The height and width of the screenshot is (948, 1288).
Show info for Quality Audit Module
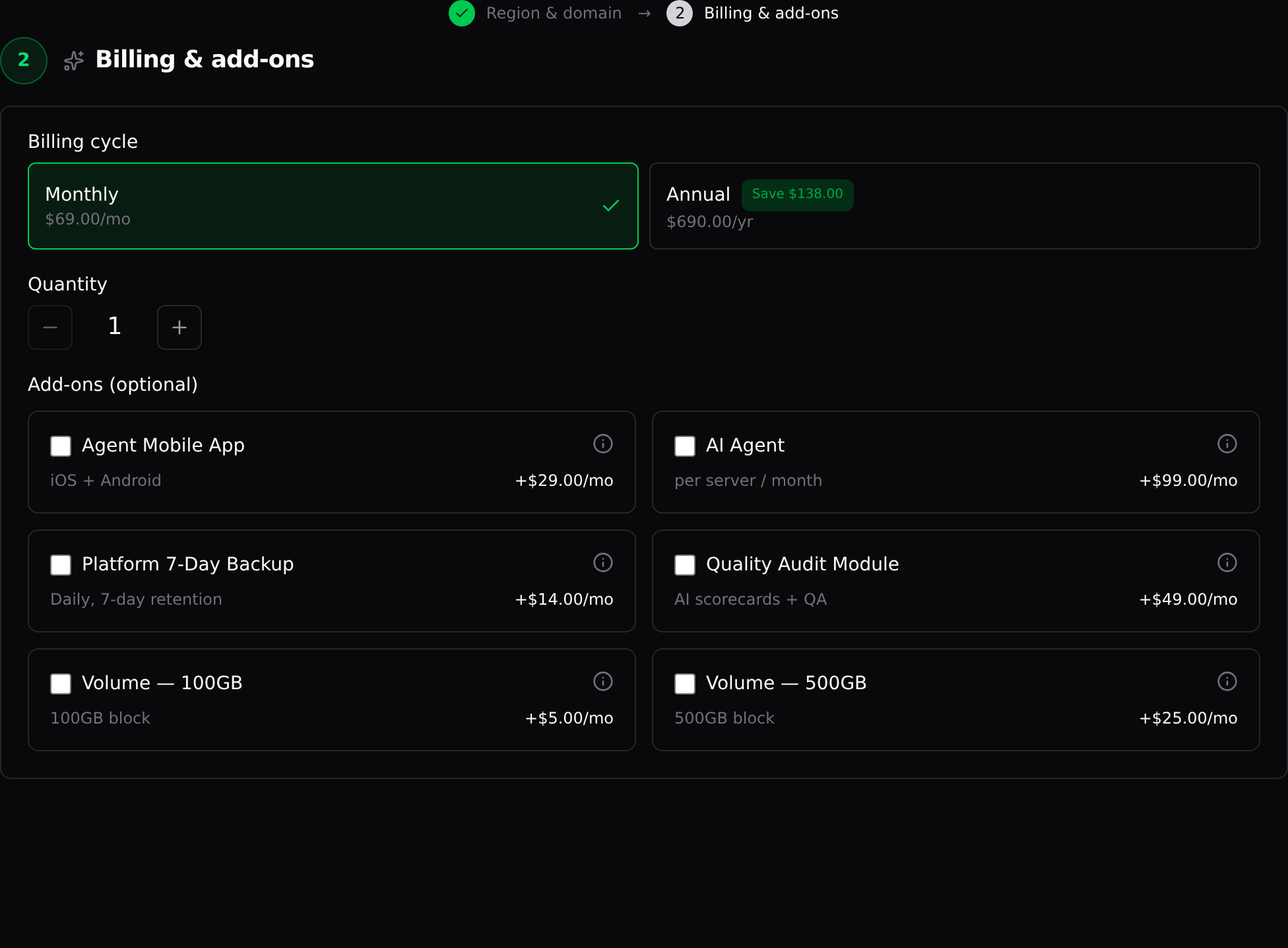click(1227, 562)
